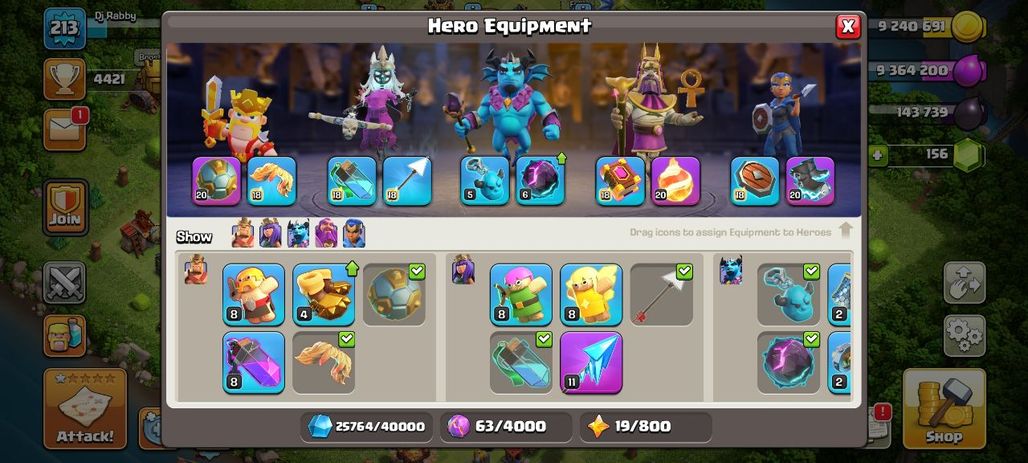Open the Archer Puppet equipment
The height and width of the screenshot is (463, 1028).
(x=521, y=294)
